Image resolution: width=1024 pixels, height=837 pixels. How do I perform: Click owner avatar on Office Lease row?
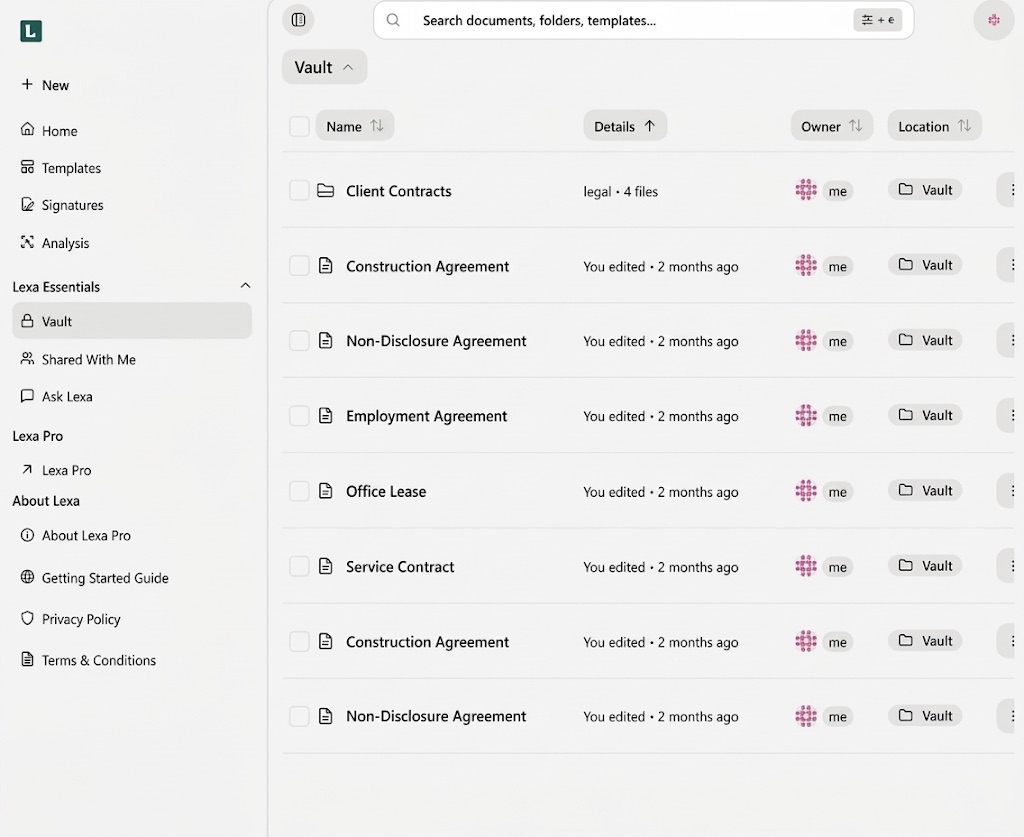pos(806,491)
